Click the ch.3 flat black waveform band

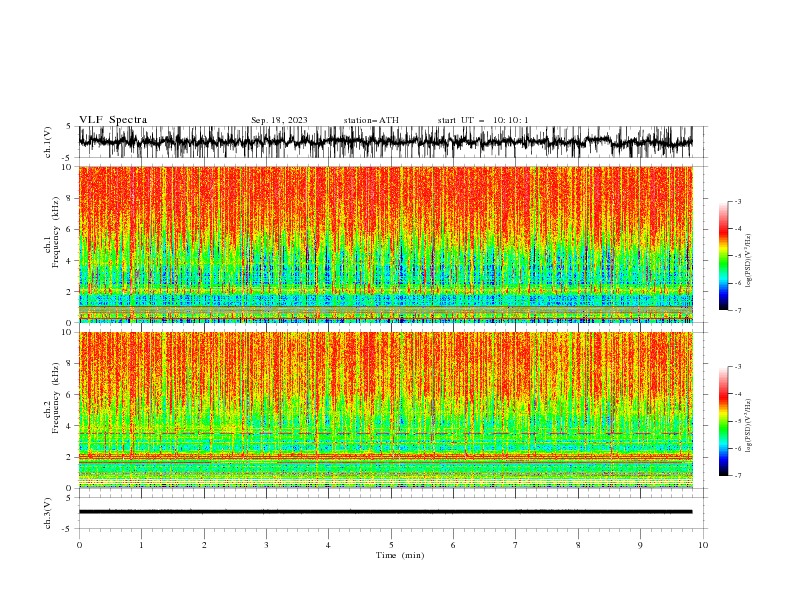coord(385,512)
